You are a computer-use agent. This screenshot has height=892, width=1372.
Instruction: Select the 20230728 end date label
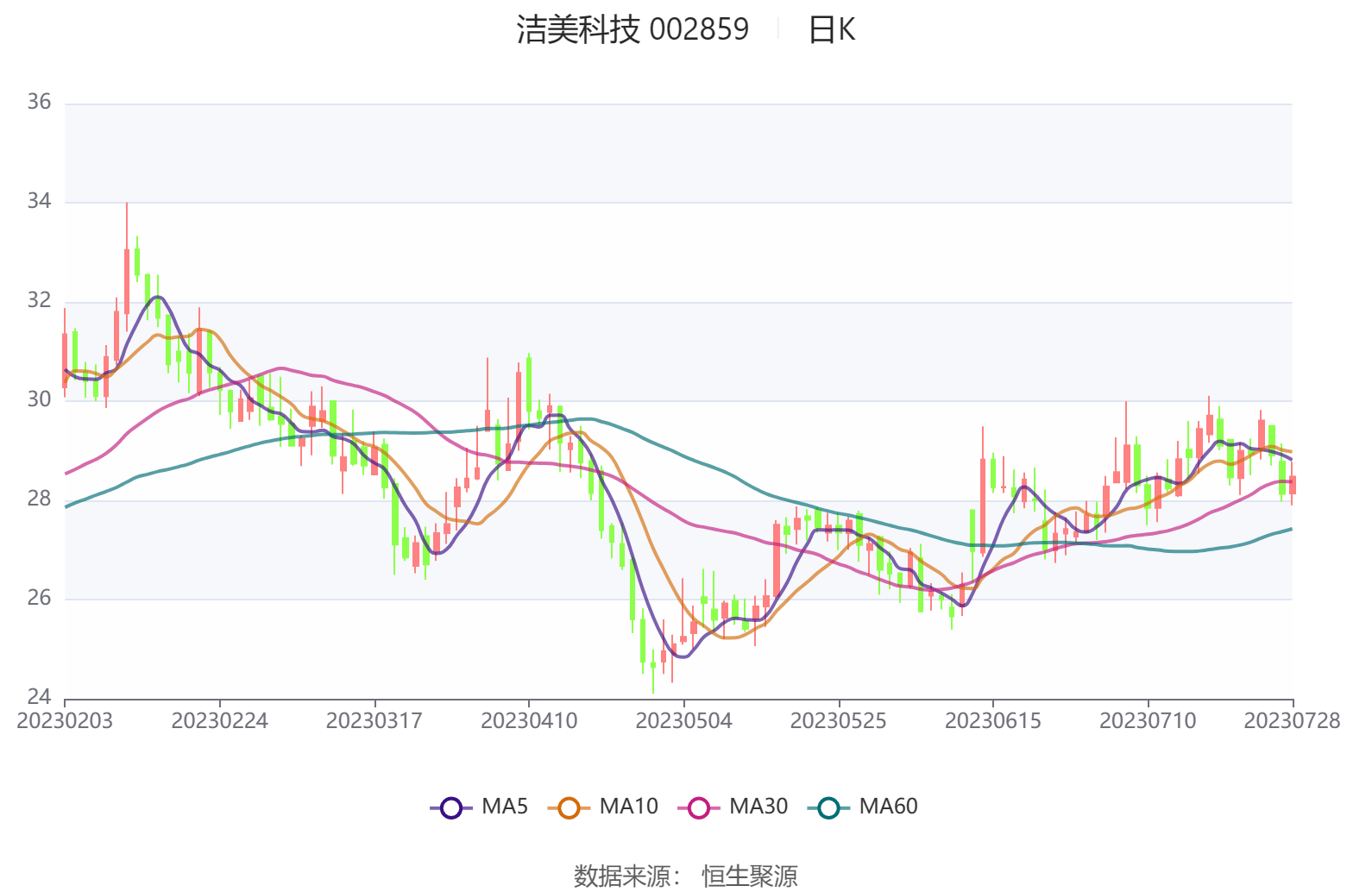tap(1291, 721)
